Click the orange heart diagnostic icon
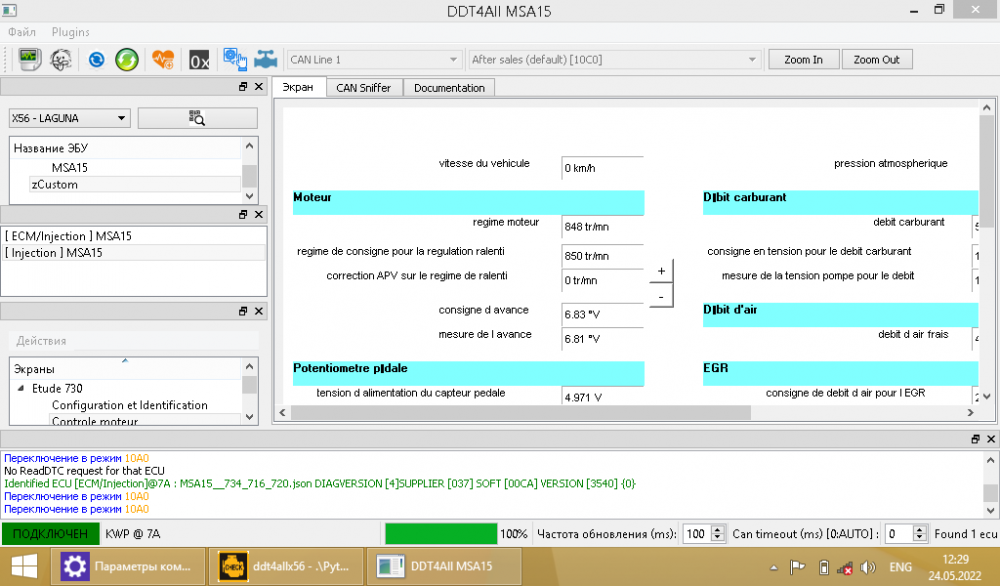Image resolution: width=1000 pixels, height=586 pixels. pyautogui.click(x=163, y=59)
